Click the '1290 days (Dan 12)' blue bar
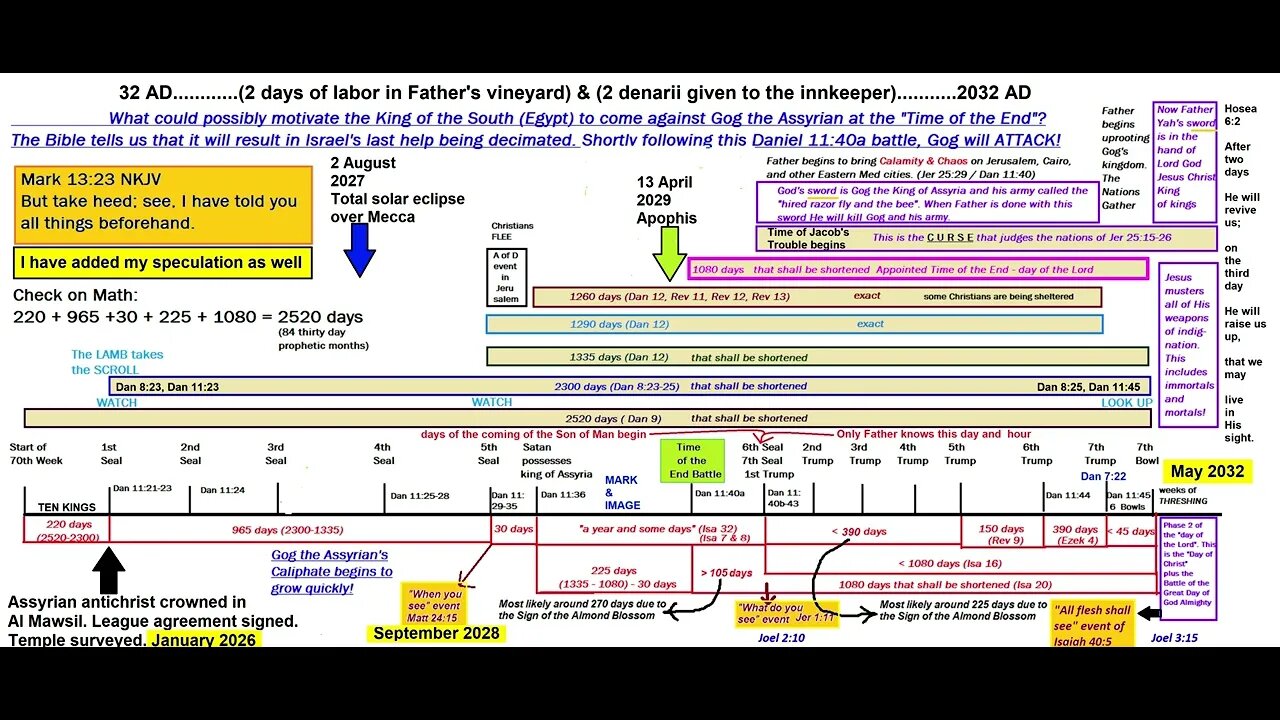 tap(794, 324)
